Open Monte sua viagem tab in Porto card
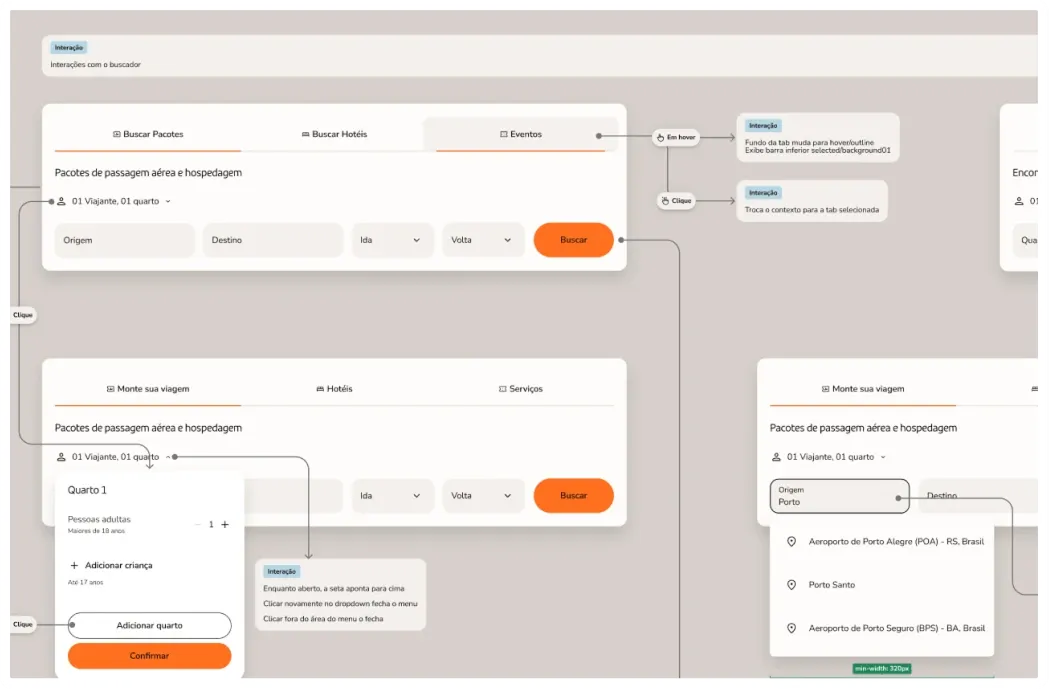 (x=863, y=389)
